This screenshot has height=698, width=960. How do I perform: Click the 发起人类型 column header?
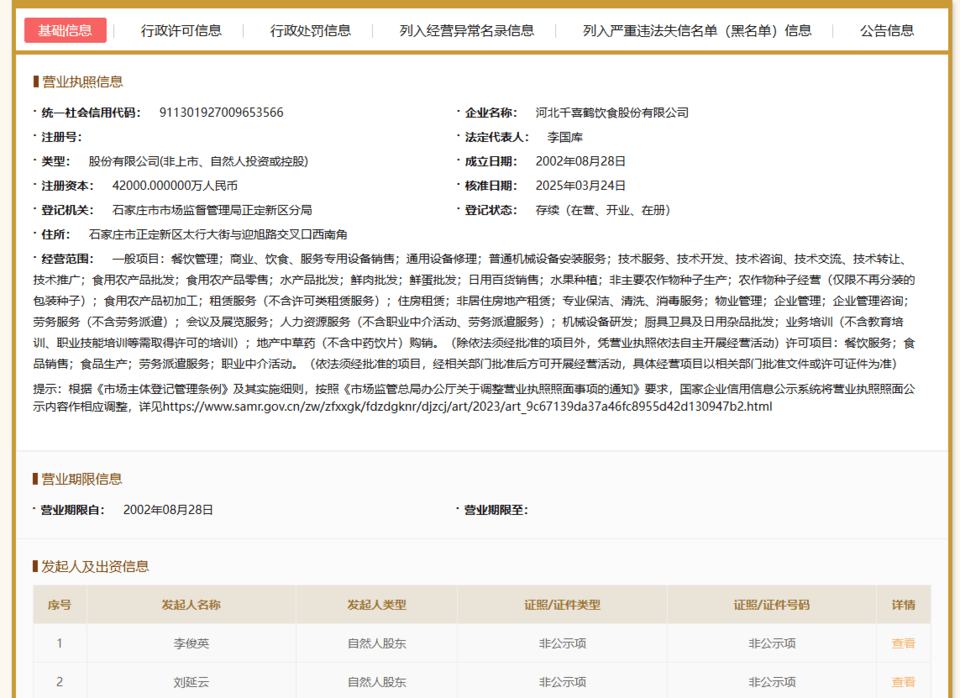pyautogui.click(x=378, y=605)
